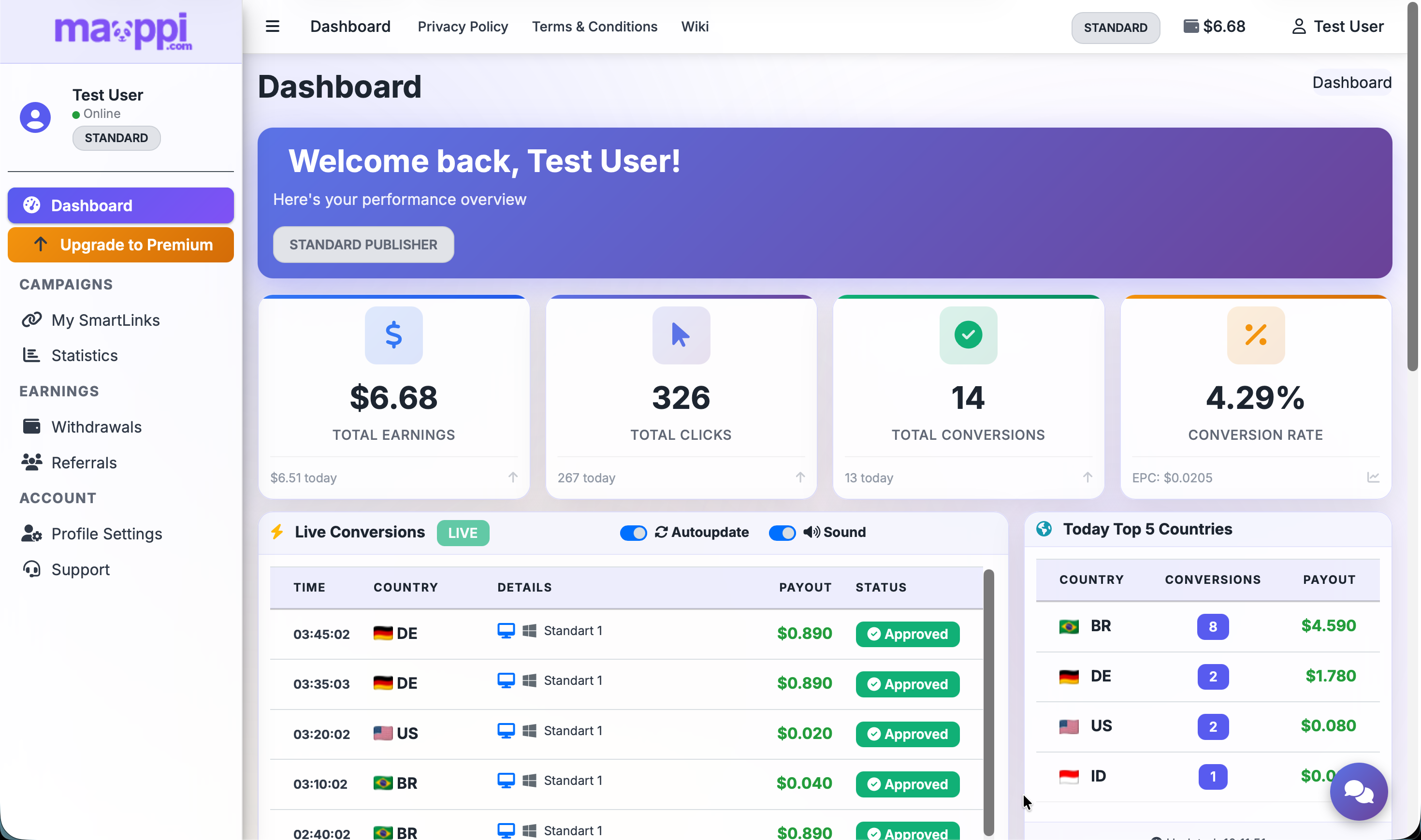The width and height of the screenshot is (1421, 840).
Task: Open Withdrawals from sidebar
Action: click(96, 427)
